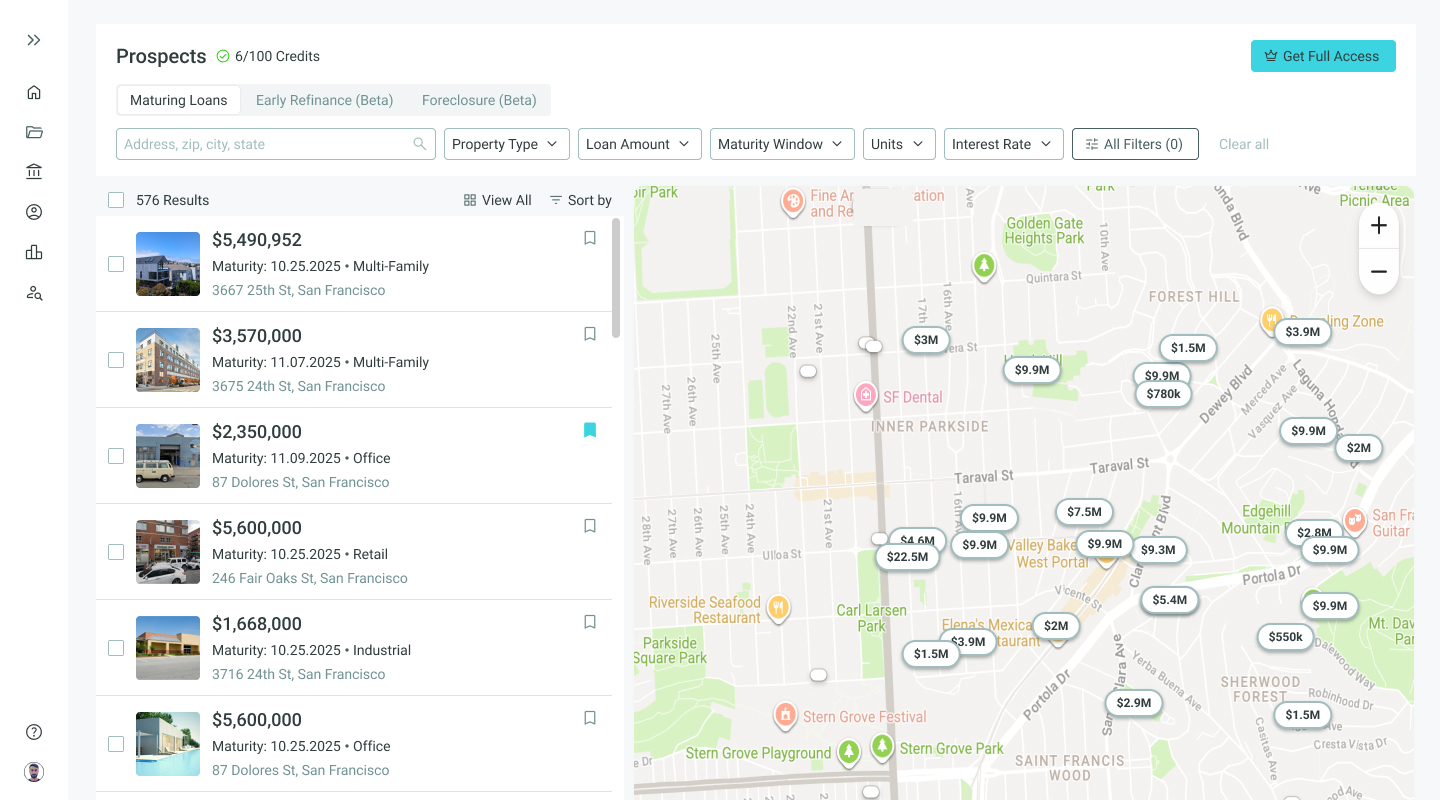Select all 576 results checkbox
1440x800 pixels.
tap(116, 200)
